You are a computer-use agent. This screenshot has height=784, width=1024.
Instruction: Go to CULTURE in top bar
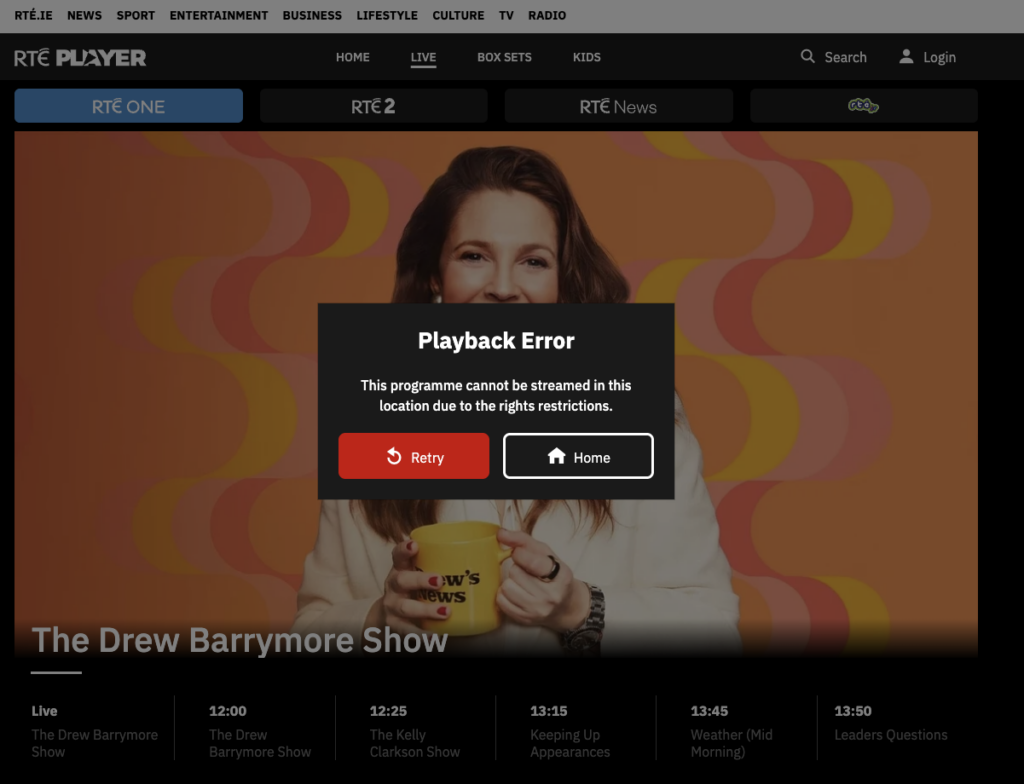(x=458, y=15)
